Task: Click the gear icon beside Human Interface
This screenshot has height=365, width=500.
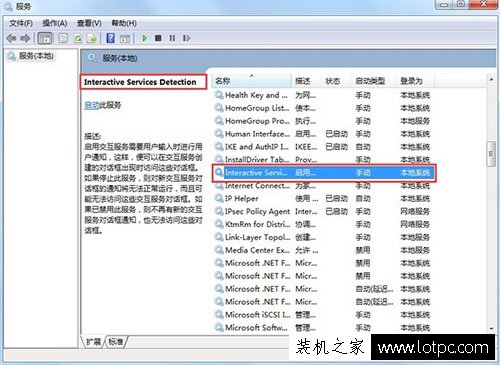Action: click(x=219, y=134)
